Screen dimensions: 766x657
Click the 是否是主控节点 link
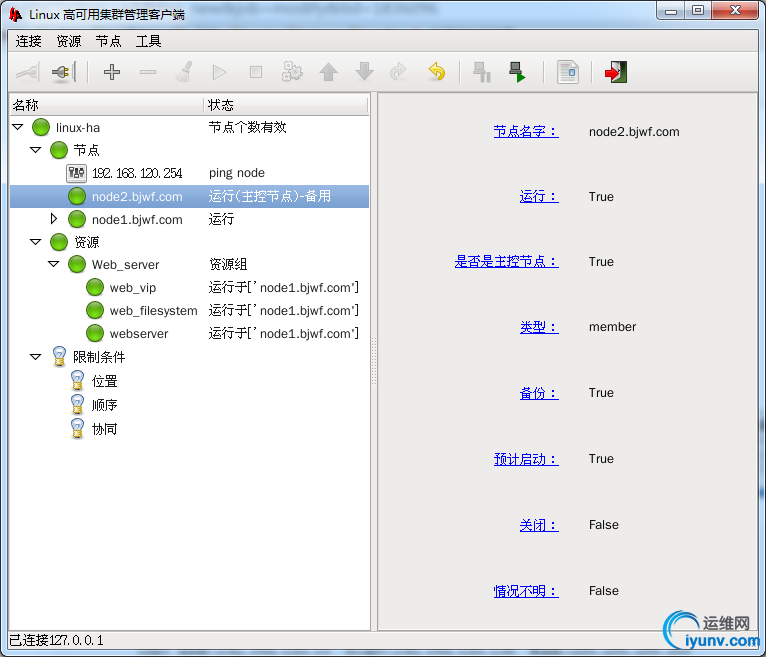506,261
